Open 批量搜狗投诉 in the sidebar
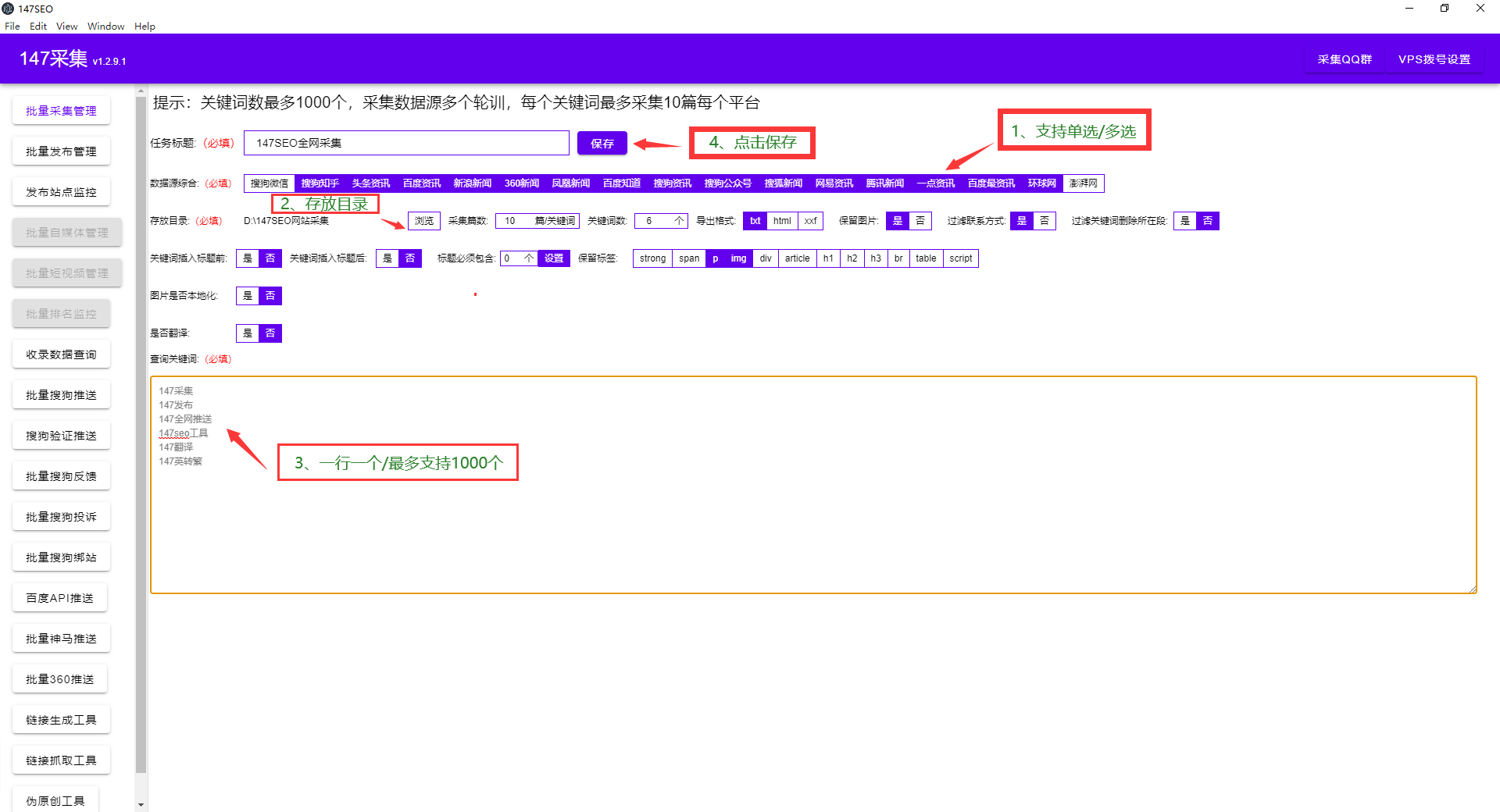Viewport: 1500px width, 812px height. (61, 517)
